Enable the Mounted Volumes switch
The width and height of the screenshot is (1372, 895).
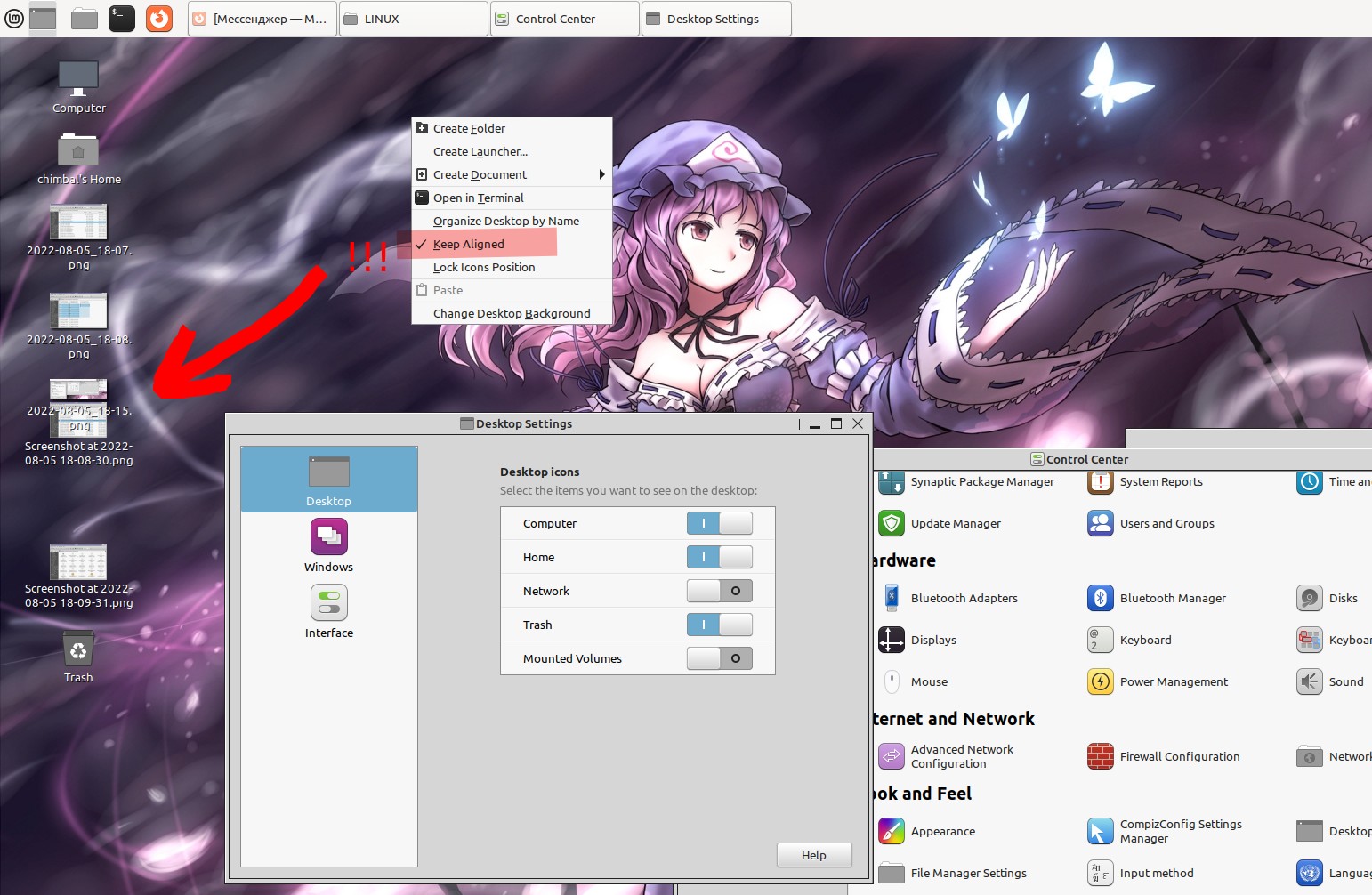[x=720, y=658]
